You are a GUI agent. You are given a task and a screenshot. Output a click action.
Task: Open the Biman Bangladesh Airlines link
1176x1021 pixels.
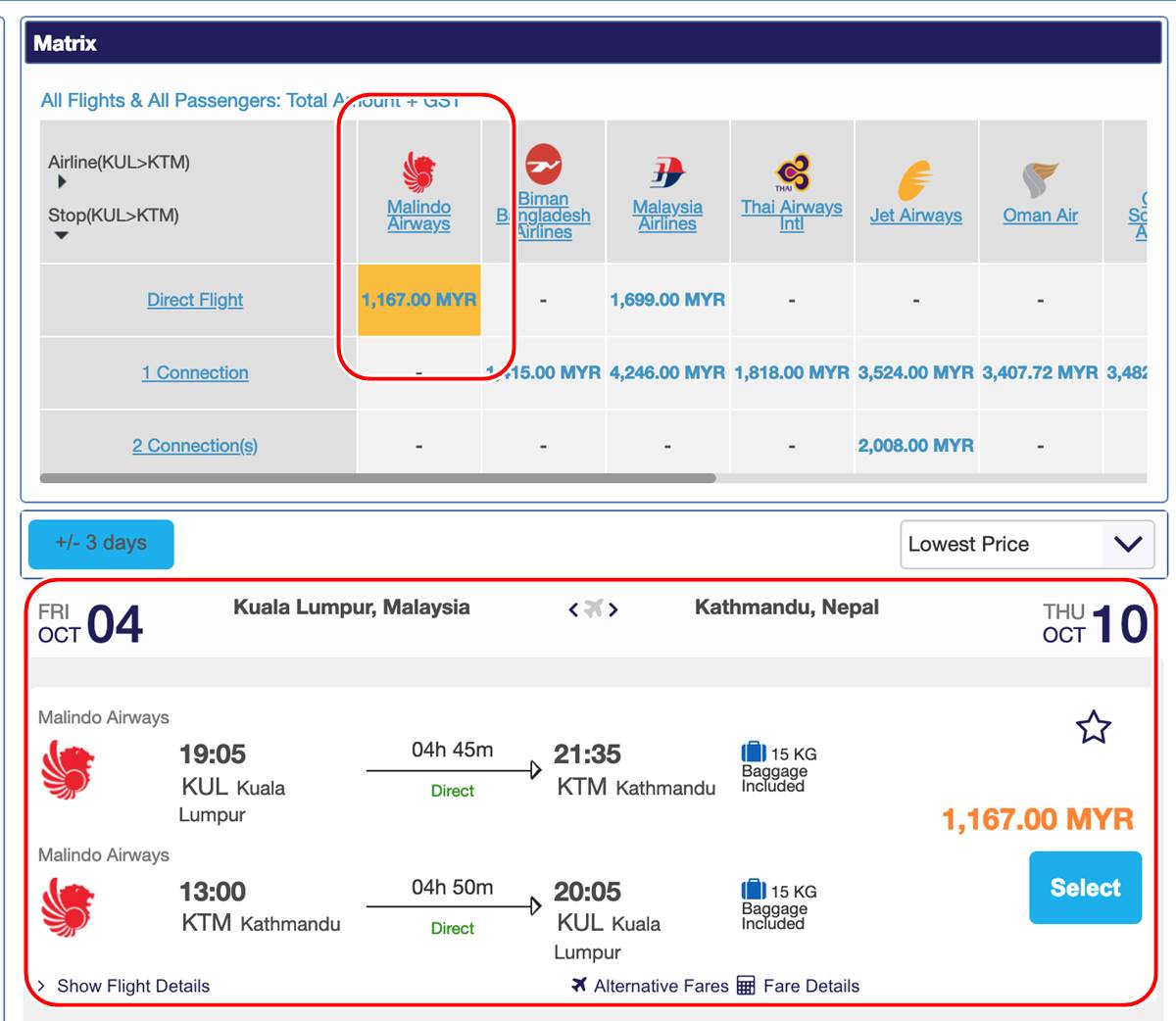click(544, 216)
